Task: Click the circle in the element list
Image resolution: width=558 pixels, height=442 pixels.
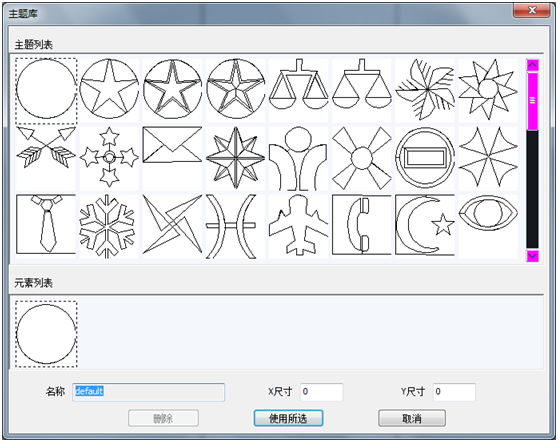Action: [46, 334]
